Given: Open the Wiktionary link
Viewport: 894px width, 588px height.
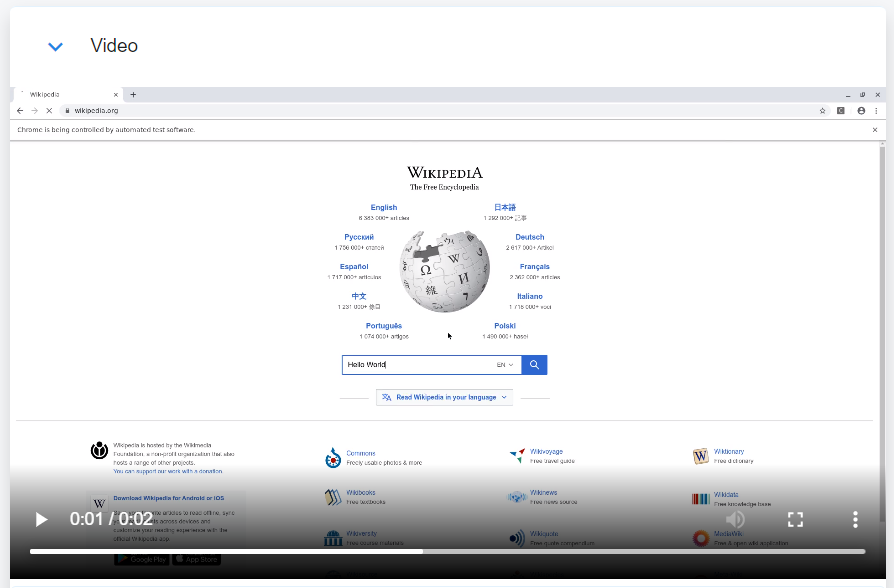Looking at the screenshot, I should tap(729, 452).
